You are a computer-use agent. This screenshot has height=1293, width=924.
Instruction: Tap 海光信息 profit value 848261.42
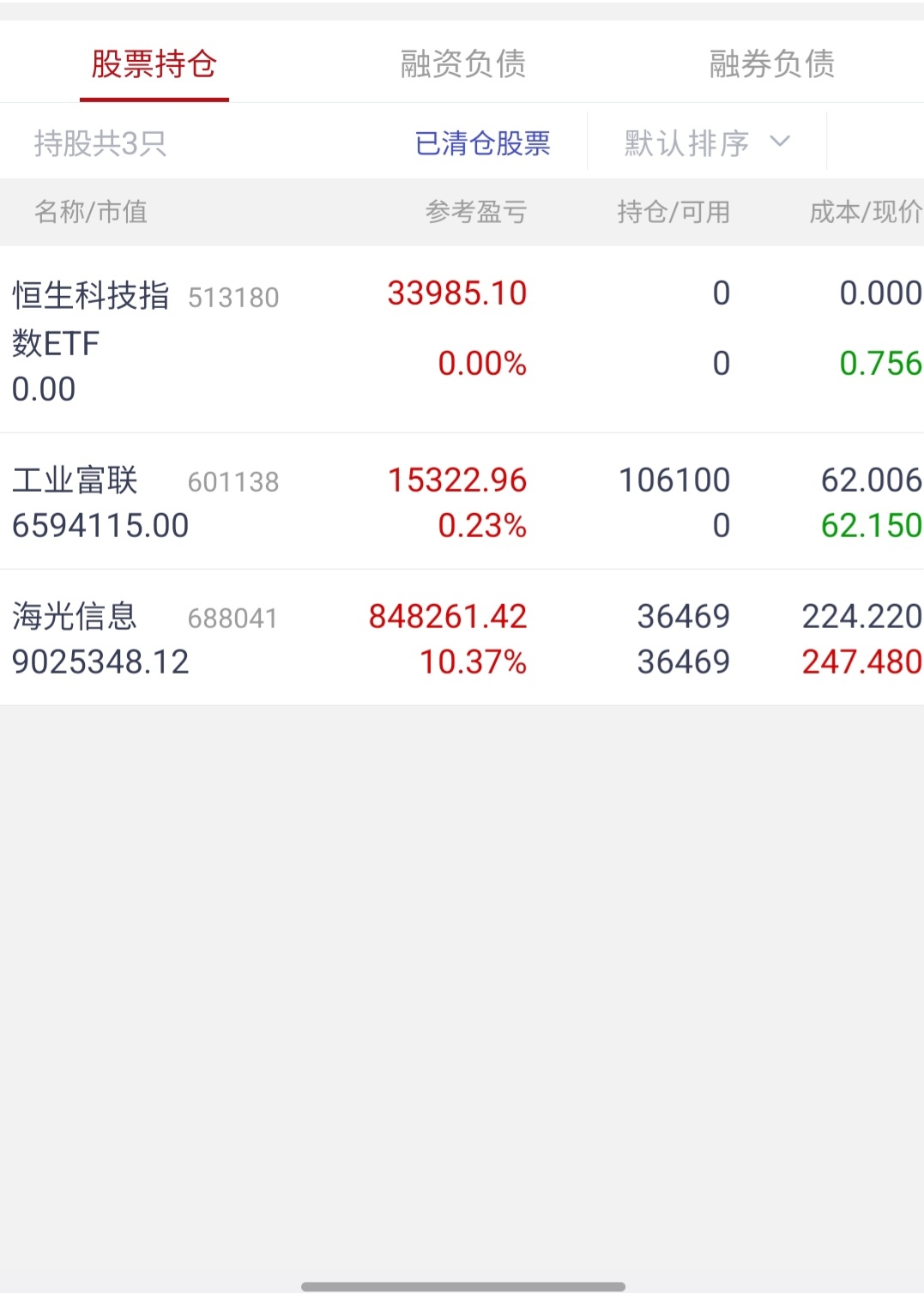coord(448,617)
